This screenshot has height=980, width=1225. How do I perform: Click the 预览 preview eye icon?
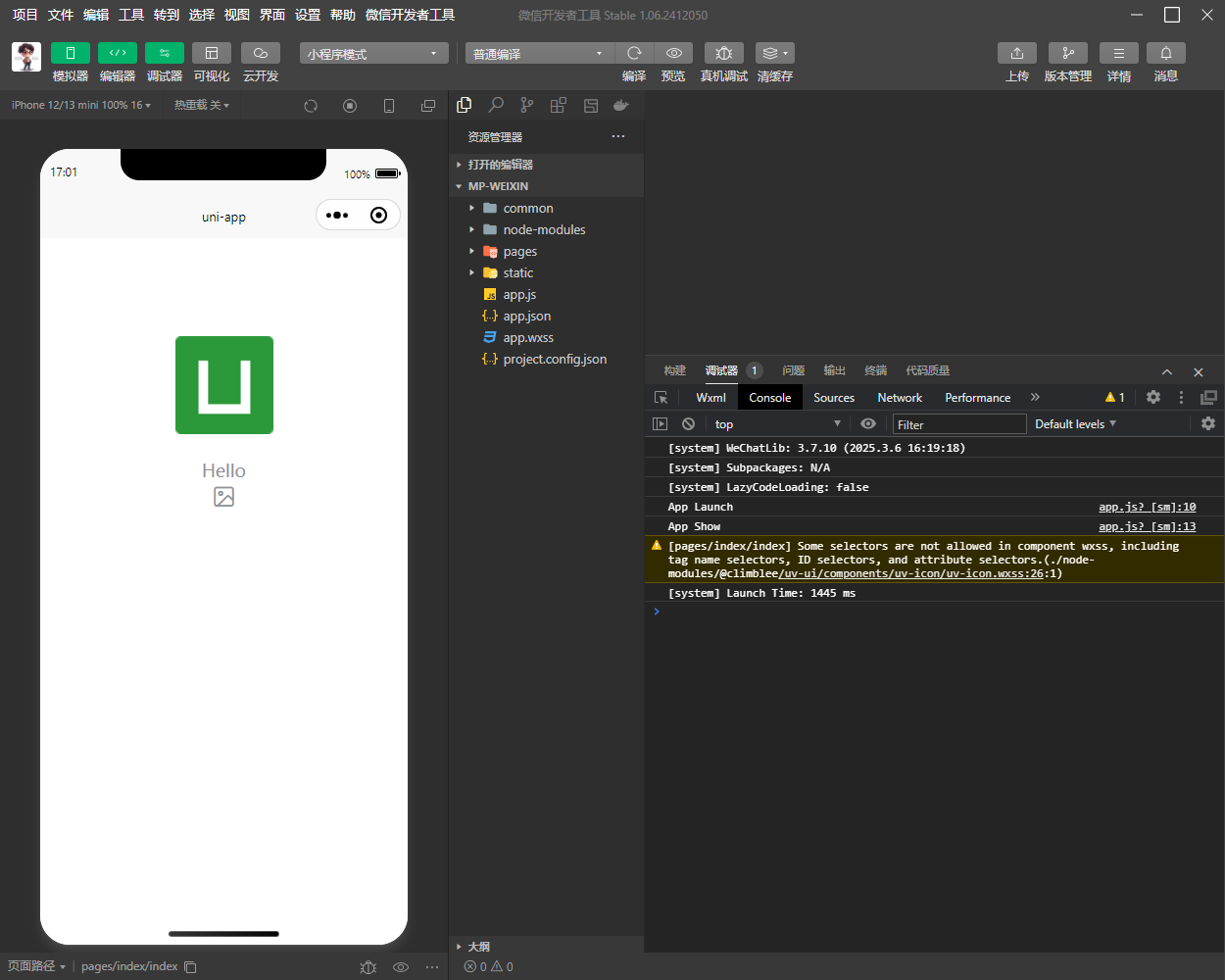pos(673,53)
